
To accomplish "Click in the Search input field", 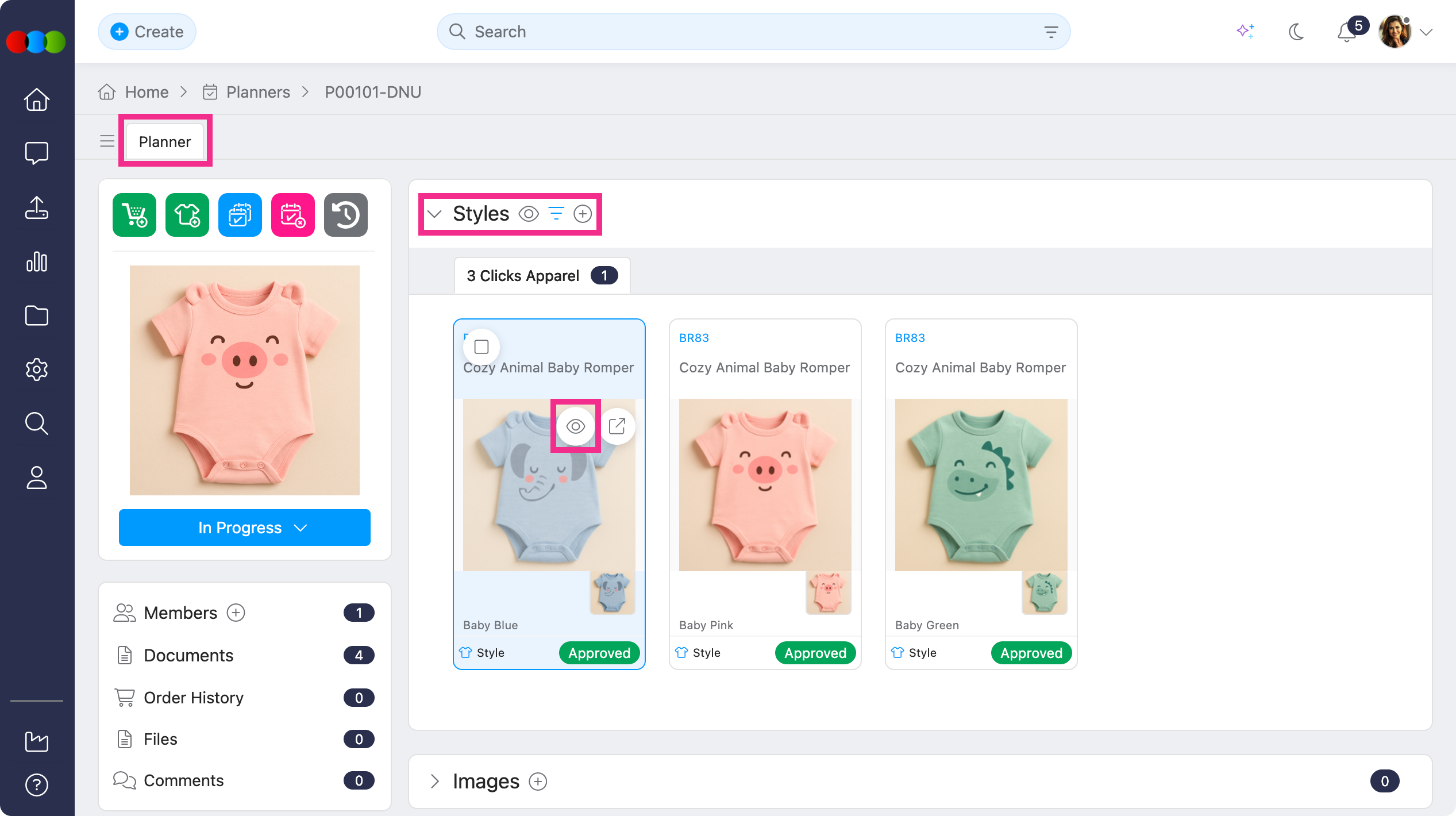I will 753,32.
